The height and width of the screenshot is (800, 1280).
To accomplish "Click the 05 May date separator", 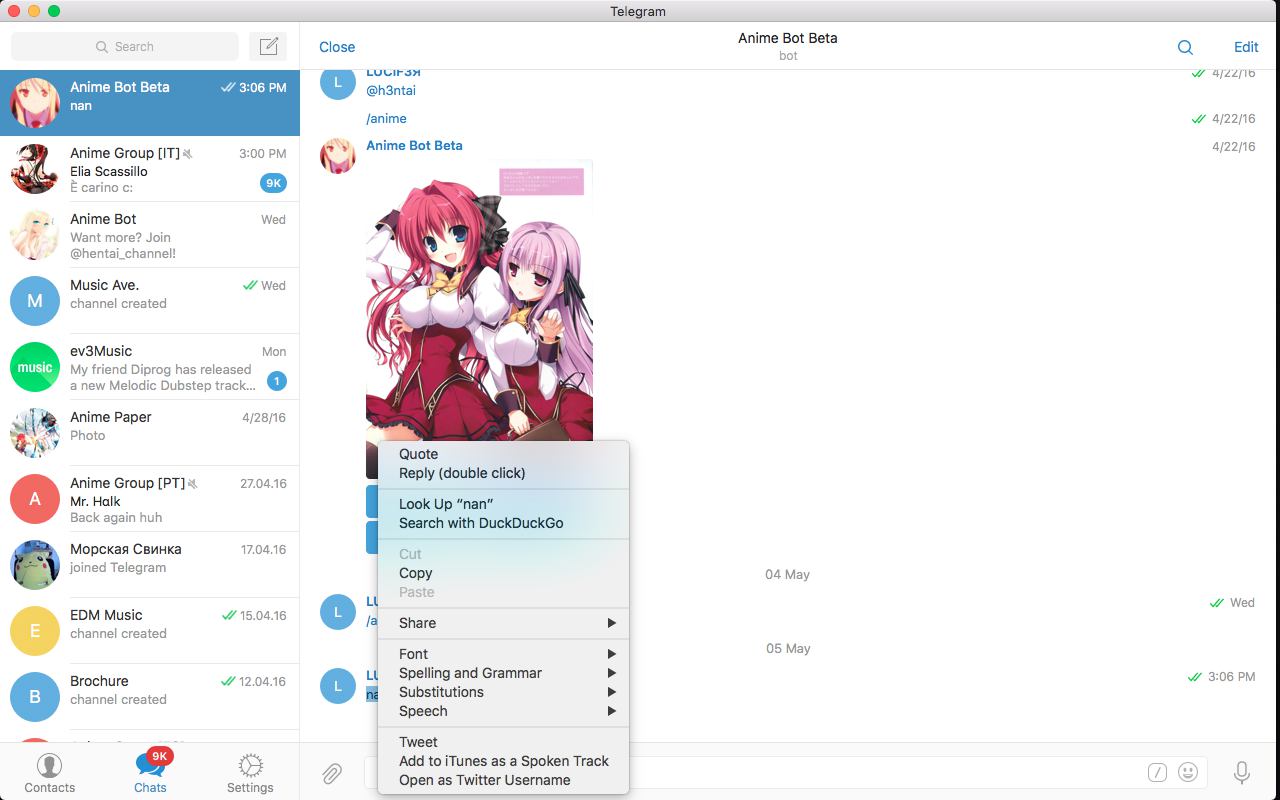I will [x=788, y=649].
